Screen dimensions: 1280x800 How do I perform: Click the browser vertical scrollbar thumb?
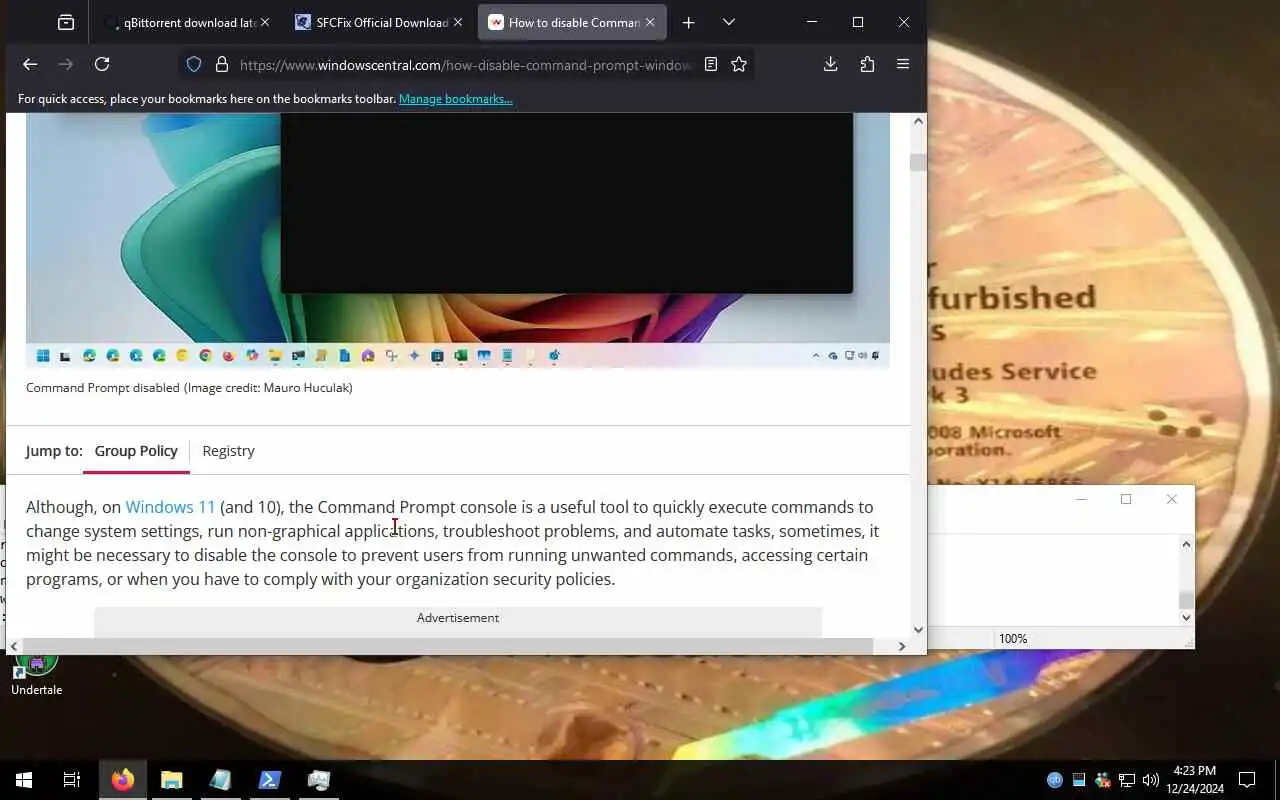[917, 162]
